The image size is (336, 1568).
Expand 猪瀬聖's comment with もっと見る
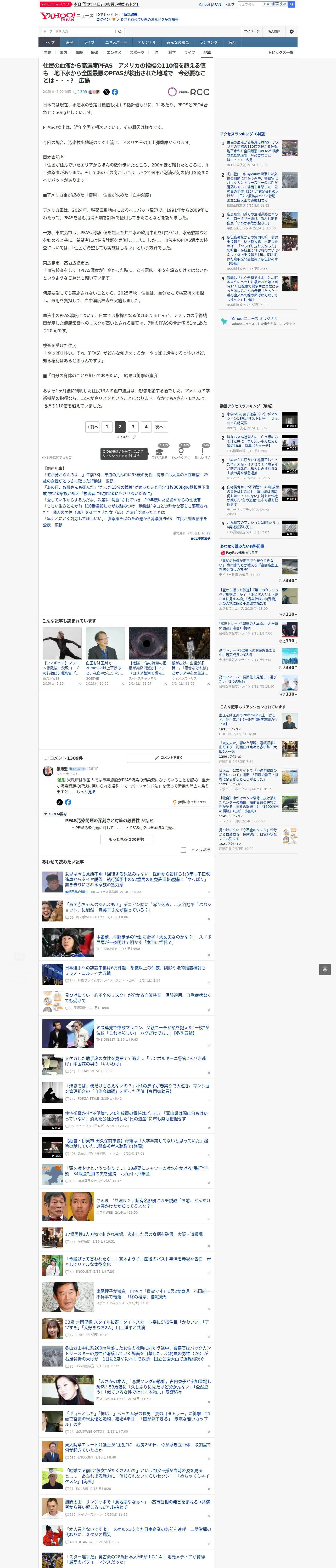[86, 792]
